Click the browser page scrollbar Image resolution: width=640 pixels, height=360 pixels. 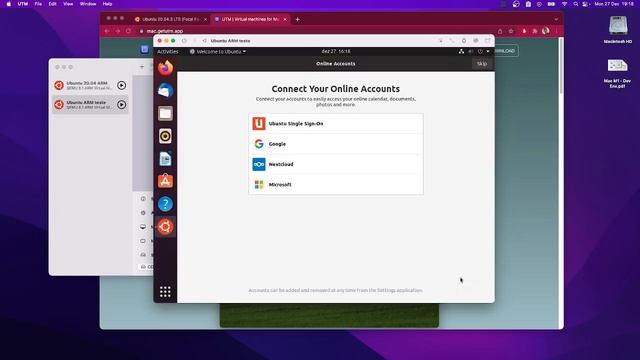pos(561,65)
